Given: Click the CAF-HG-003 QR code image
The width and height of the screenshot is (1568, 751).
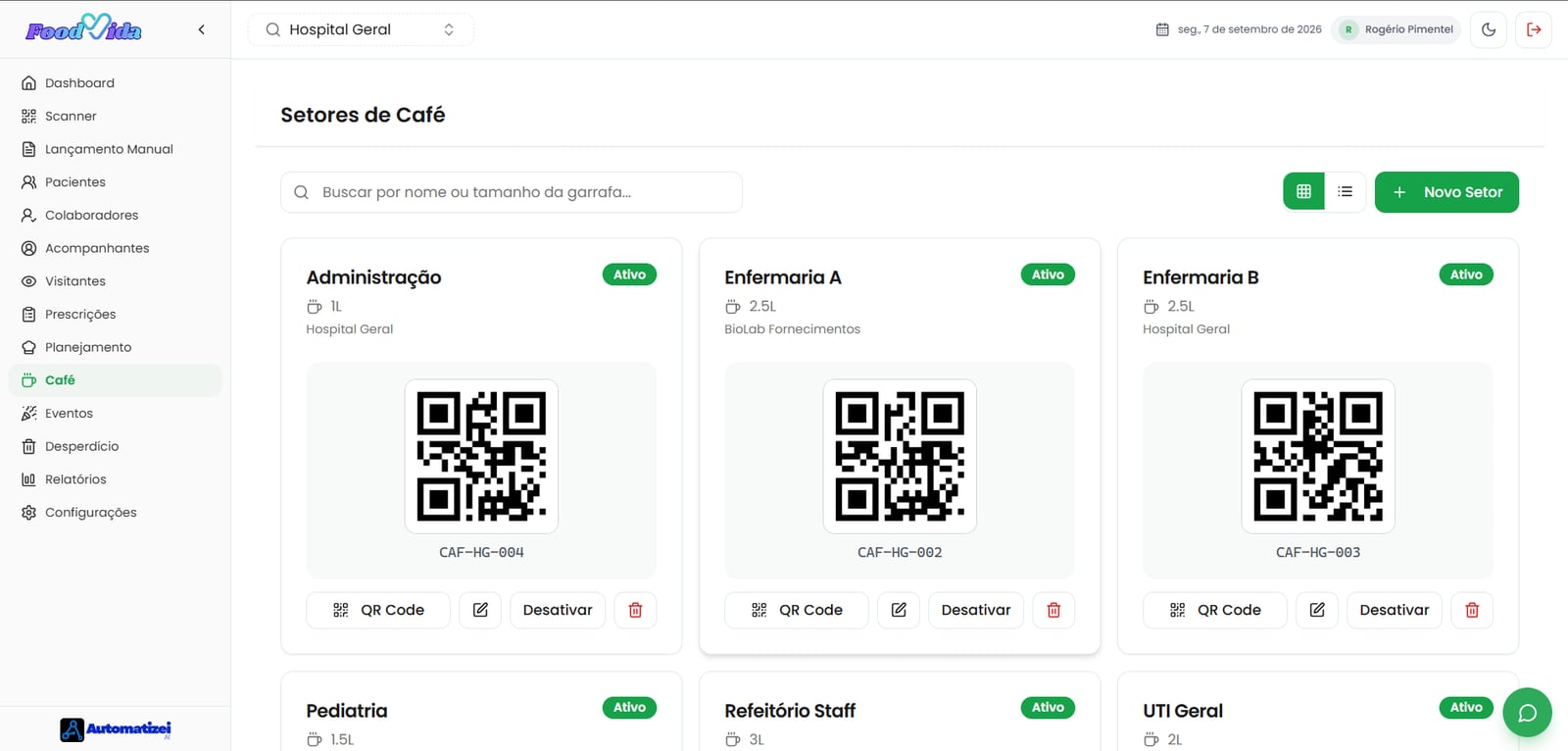Looking at the screenshot, I should coord(1318,457).
